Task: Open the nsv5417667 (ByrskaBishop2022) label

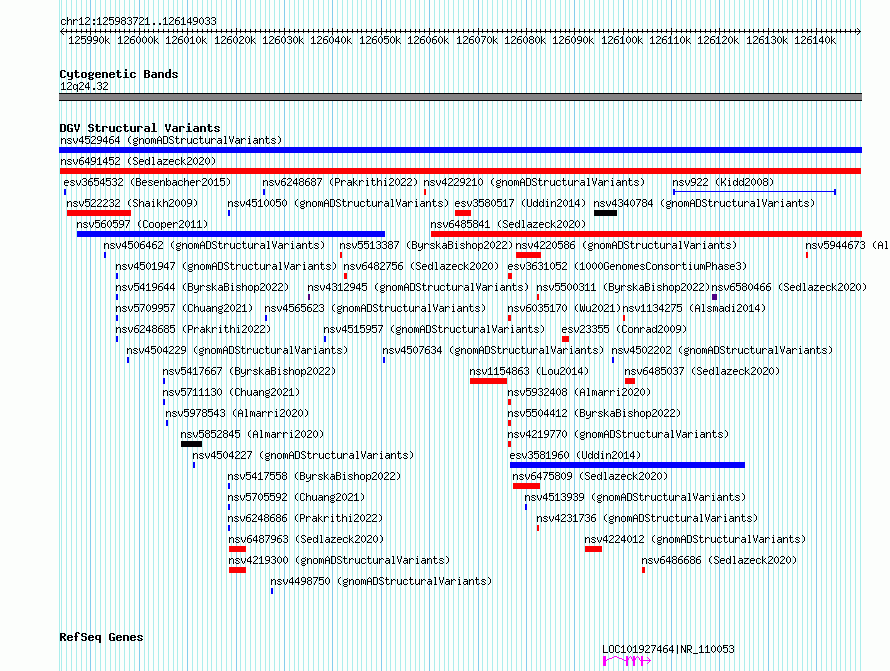Action: 249,371
